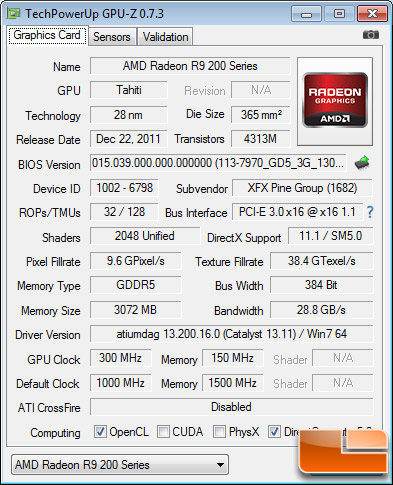Screen dimensions: 393x485
Task: Toggle the PhysX checkbox
Action: (219, 431)
